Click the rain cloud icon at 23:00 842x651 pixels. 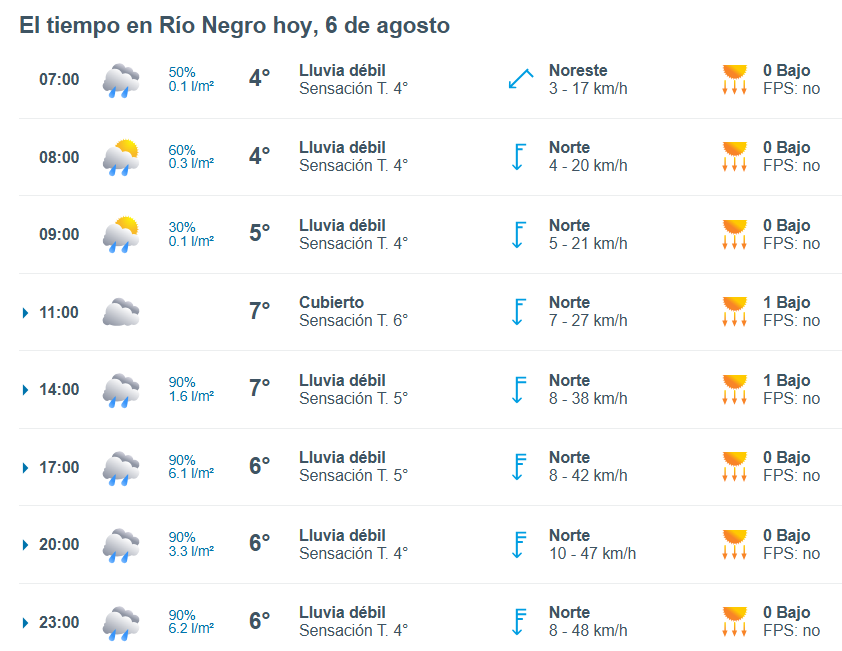point(121,623)
